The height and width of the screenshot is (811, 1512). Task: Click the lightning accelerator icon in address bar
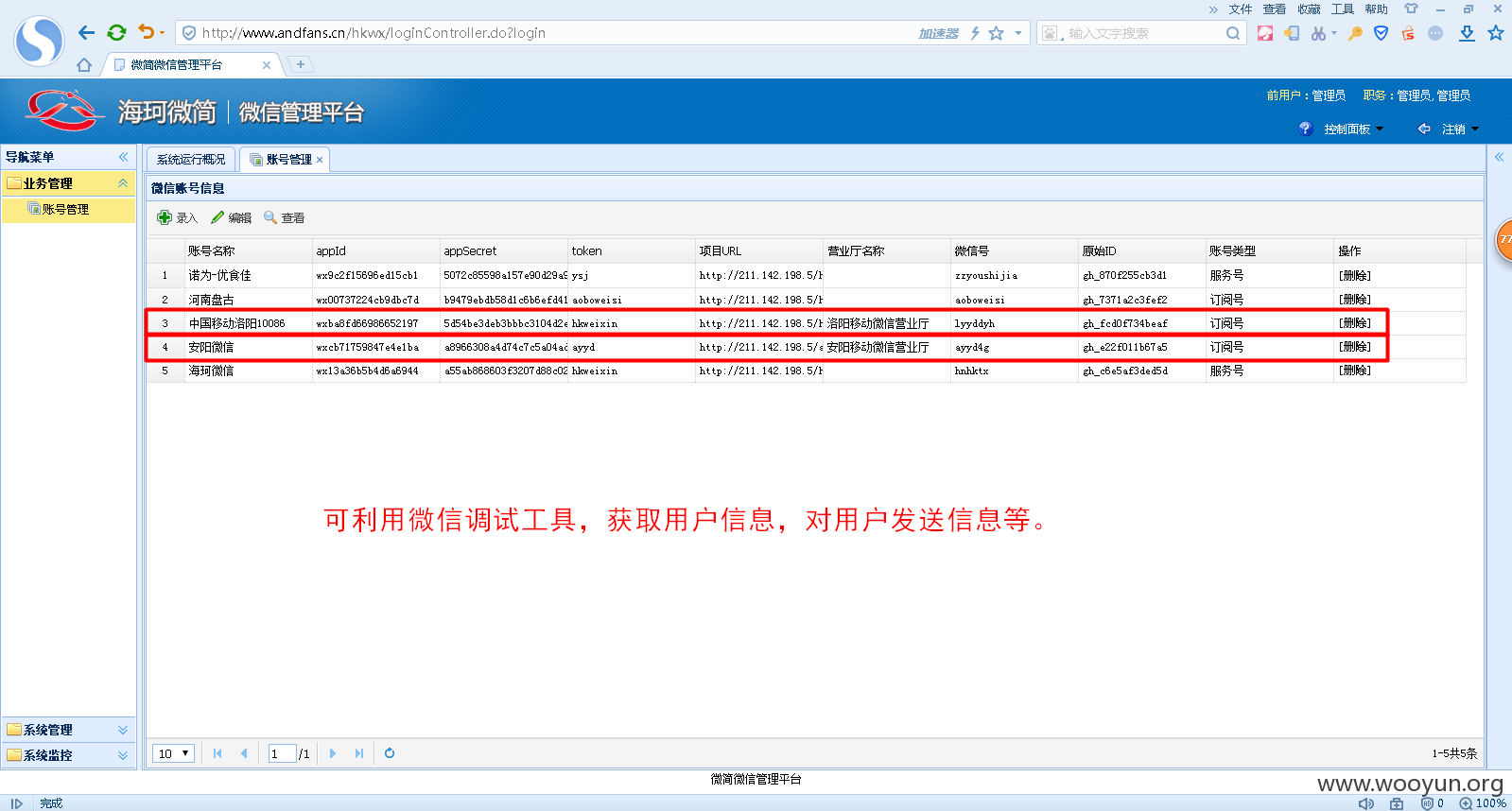975,33
